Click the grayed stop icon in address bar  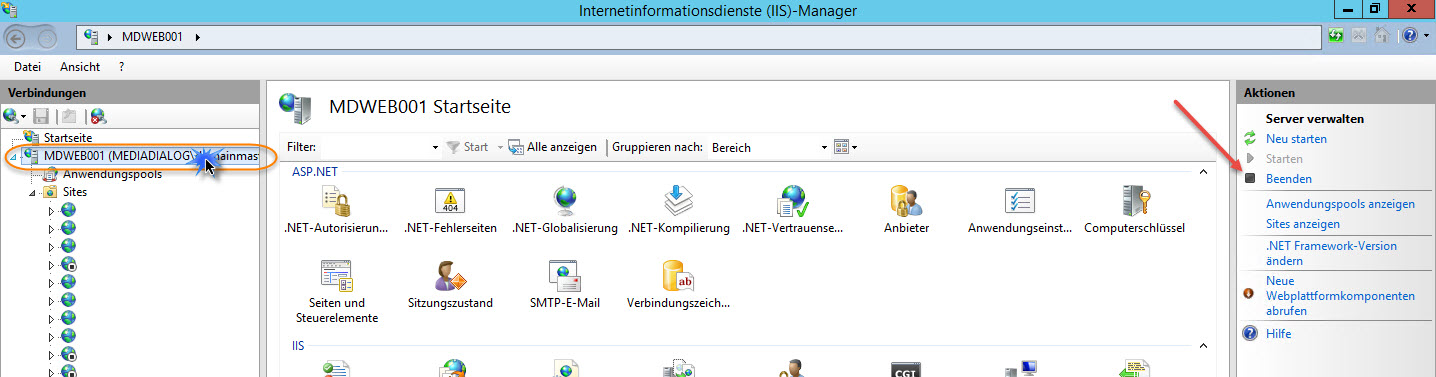pyautogui.click(x=1360, y=36)
